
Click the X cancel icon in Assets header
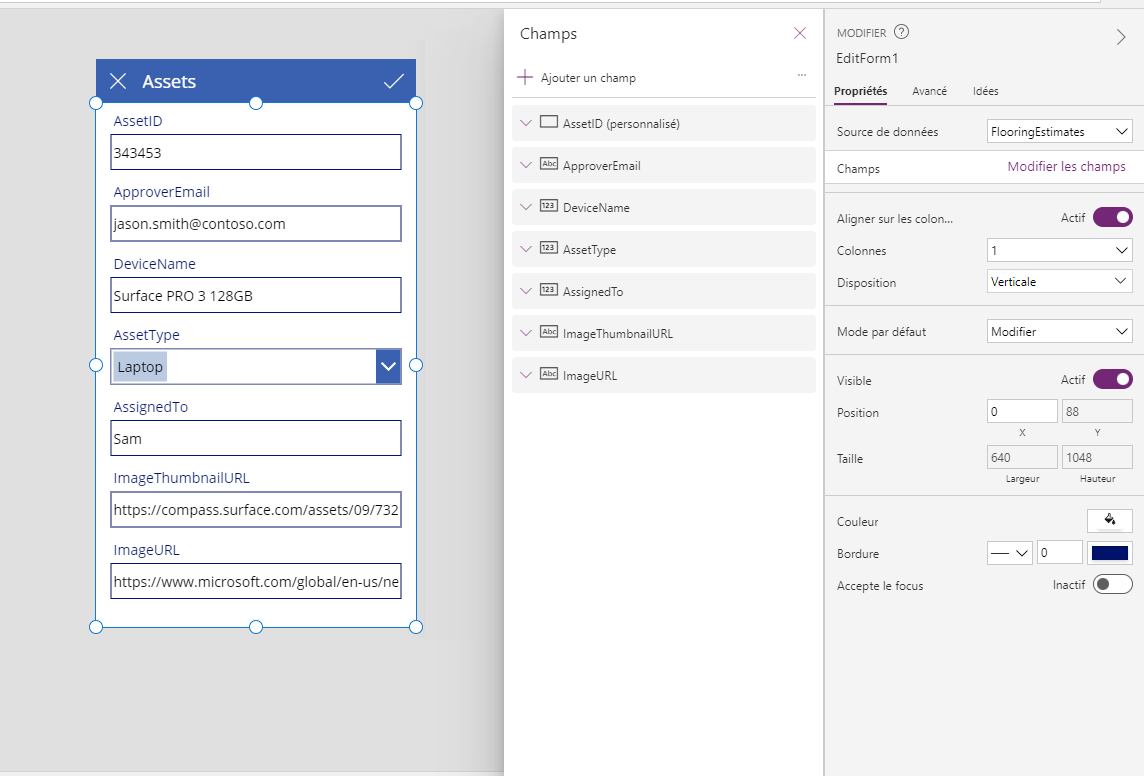(118, 81)
